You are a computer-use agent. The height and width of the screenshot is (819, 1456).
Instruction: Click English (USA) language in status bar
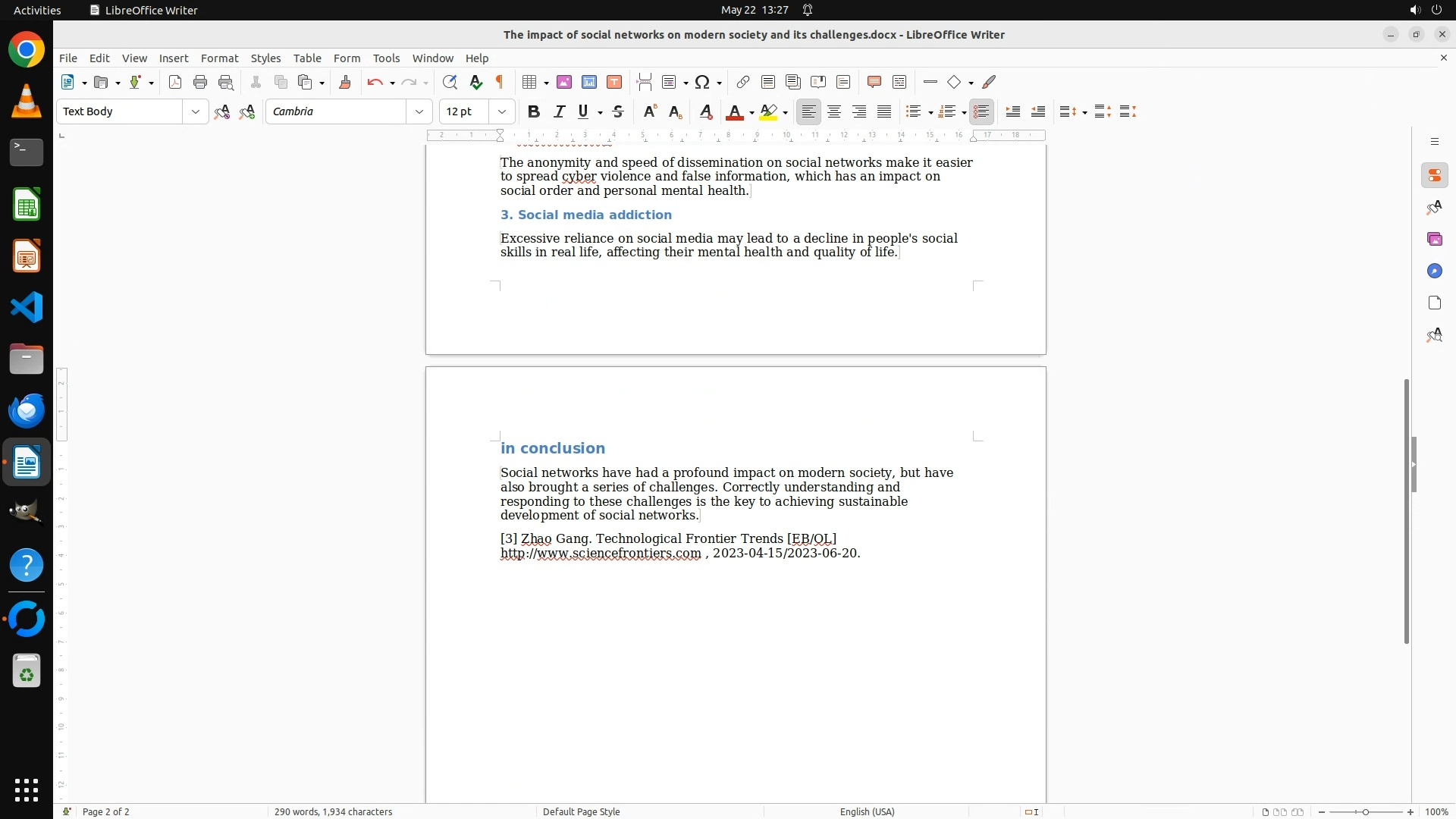[x=867, y=811]
